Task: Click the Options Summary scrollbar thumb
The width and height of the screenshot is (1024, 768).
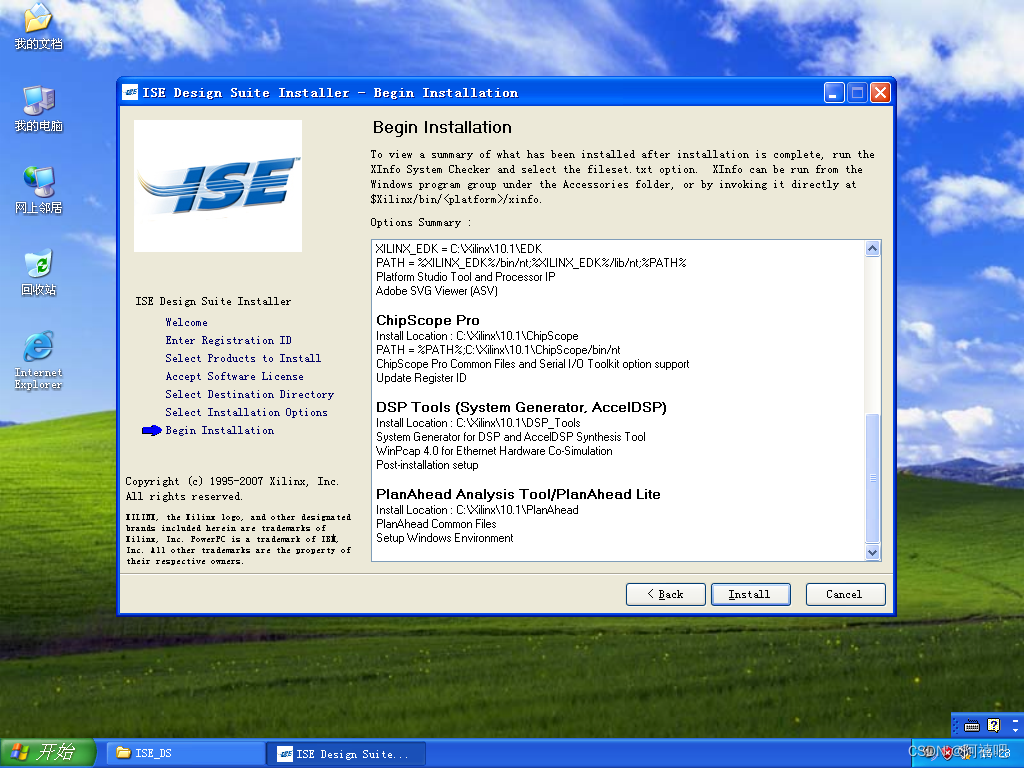Action: [x=872, y=478]
